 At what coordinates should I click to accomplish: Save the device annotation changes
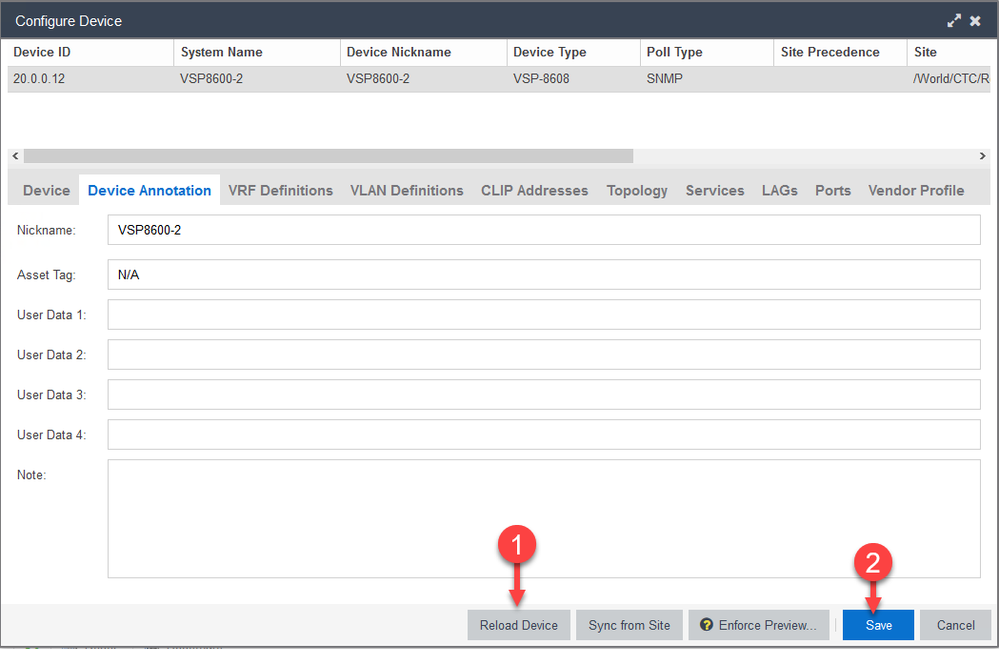(878, 625)
